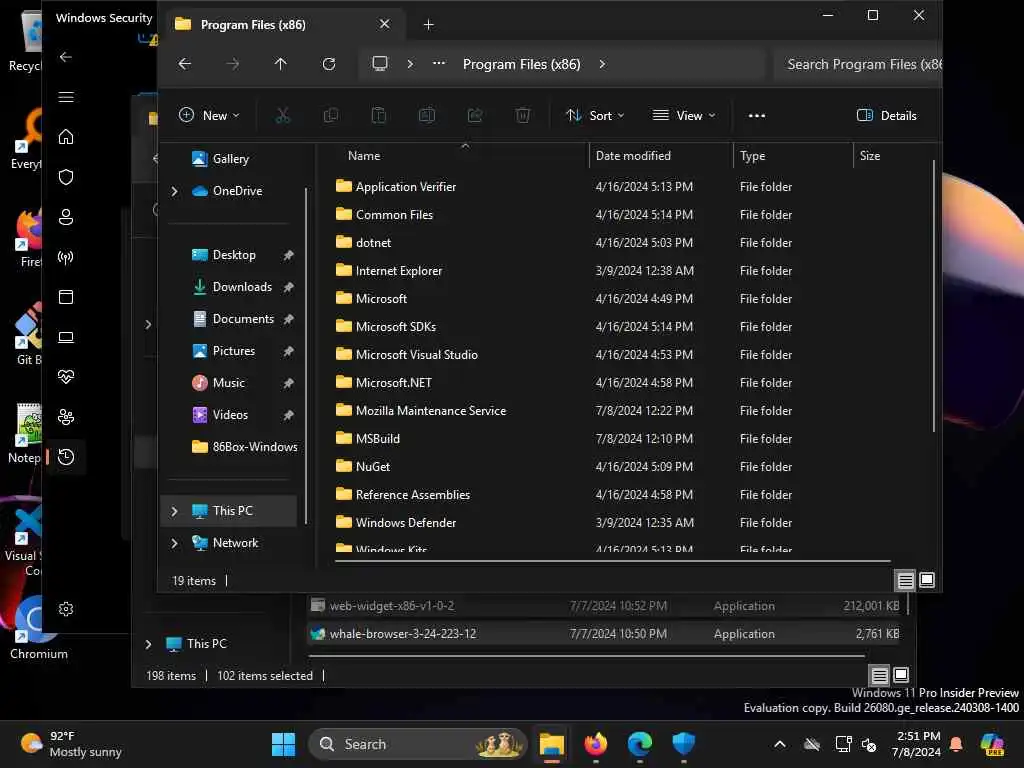The width and height of the screenshot is (1024, 768).
Task: Click the Copy icon in Explorer toolbar
Action: pos(330,116)
